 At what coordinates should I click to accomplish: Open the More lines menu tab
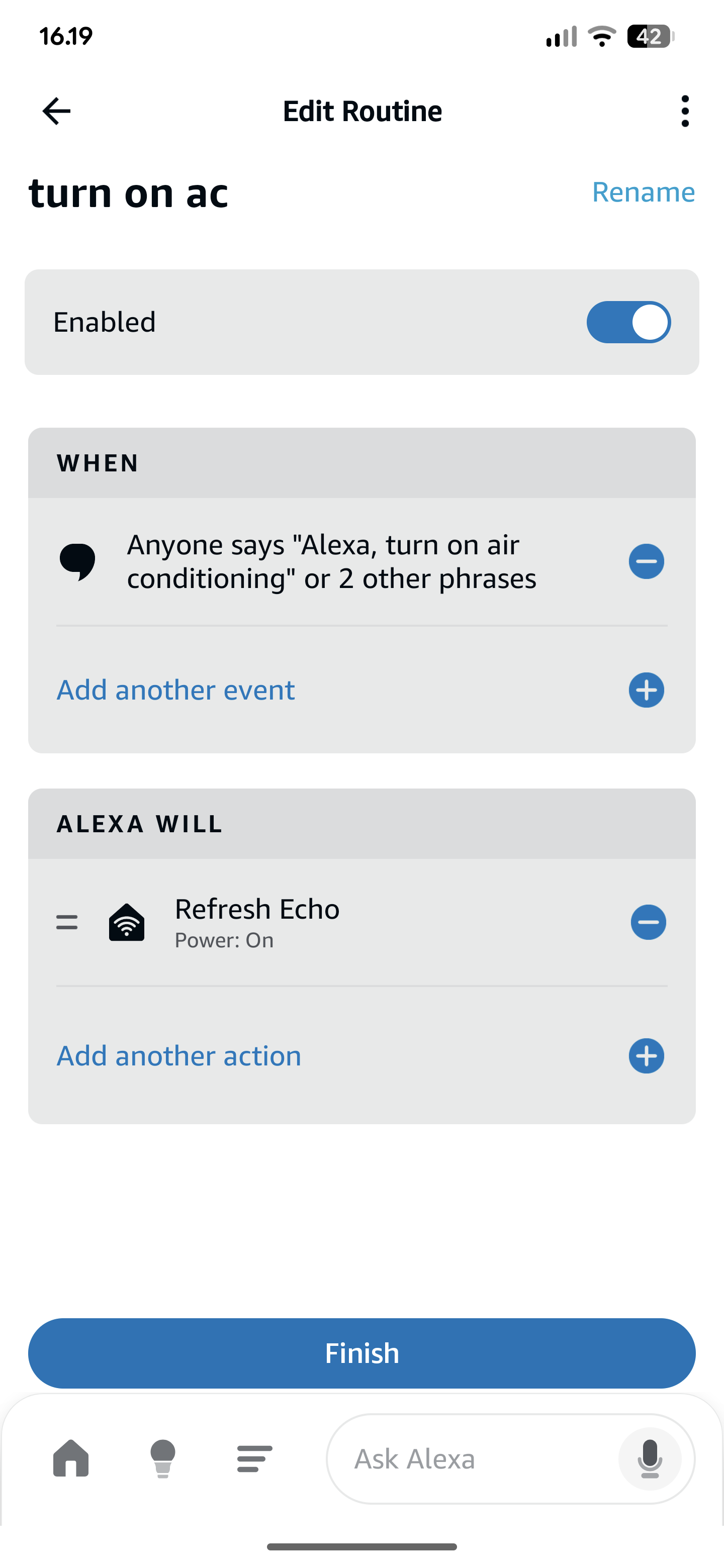[x=254, y=1458]
